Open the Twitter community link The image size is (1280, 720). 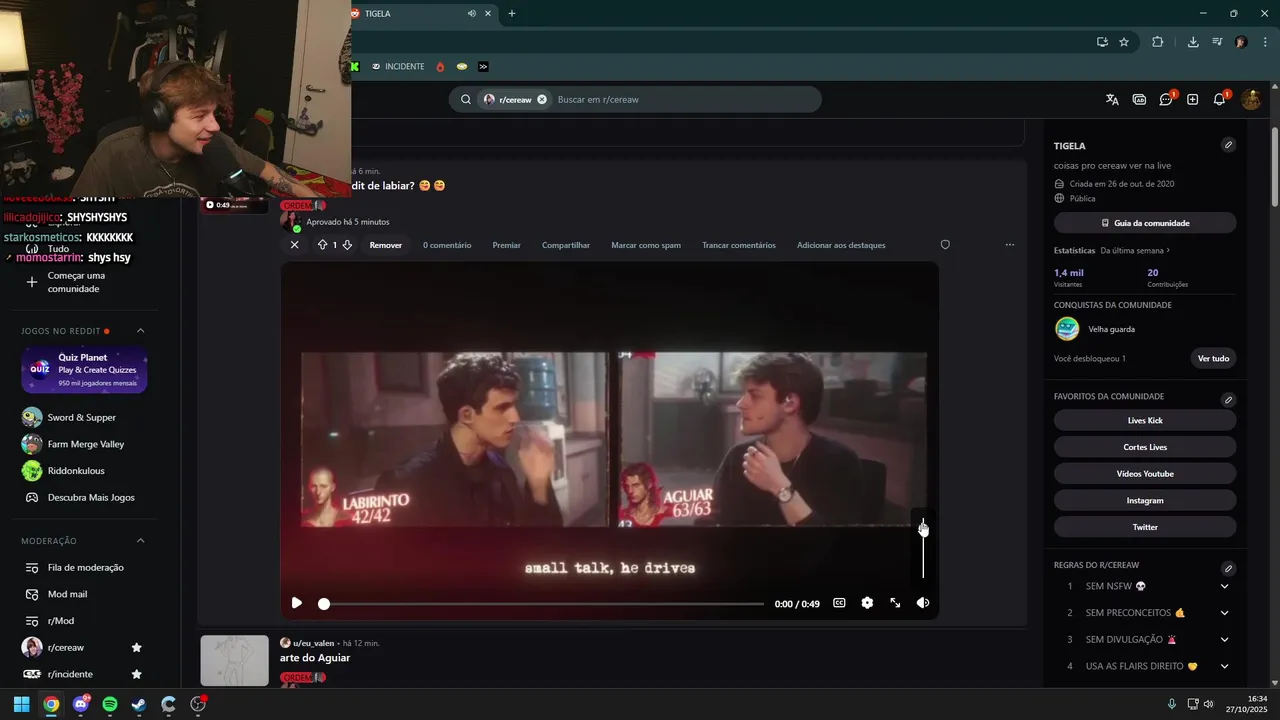(x=1145, y=527)
